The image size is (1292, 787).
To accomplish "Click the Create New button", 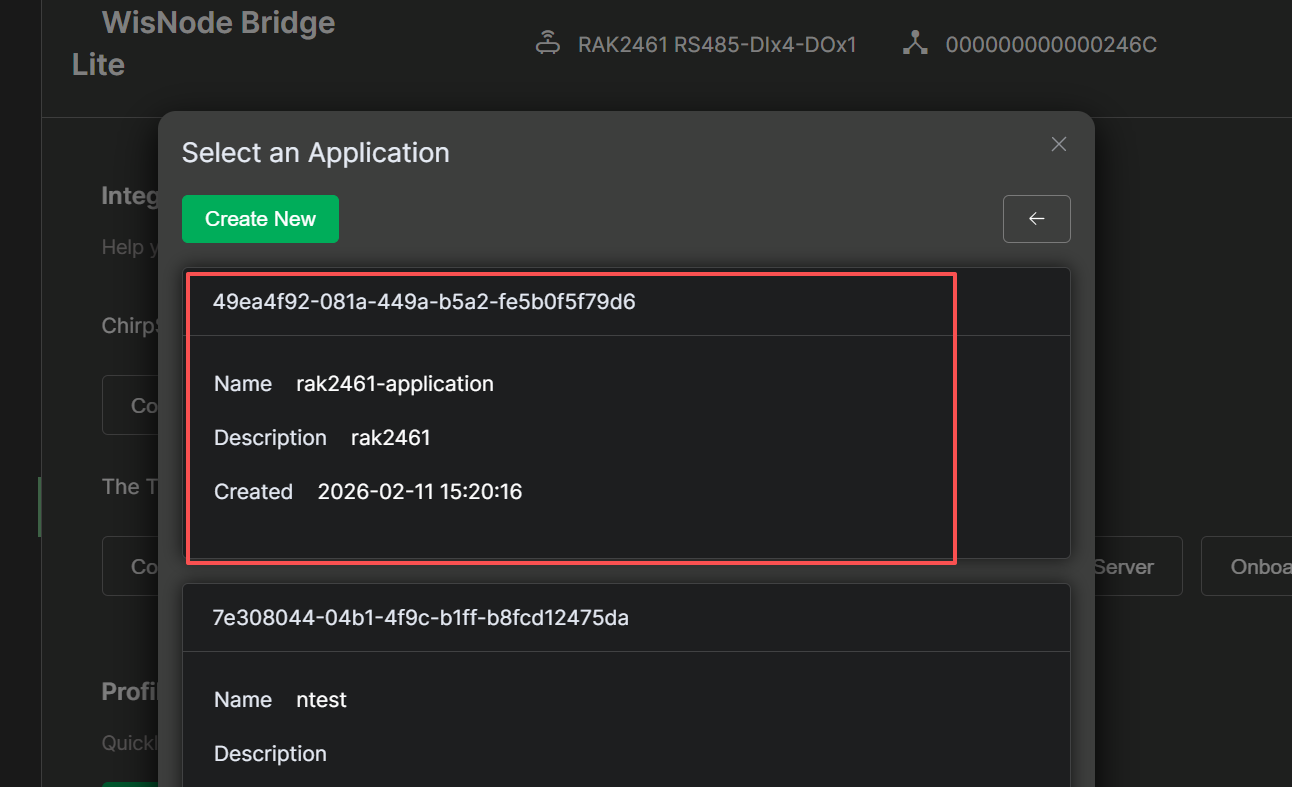I will pos(260,218).
